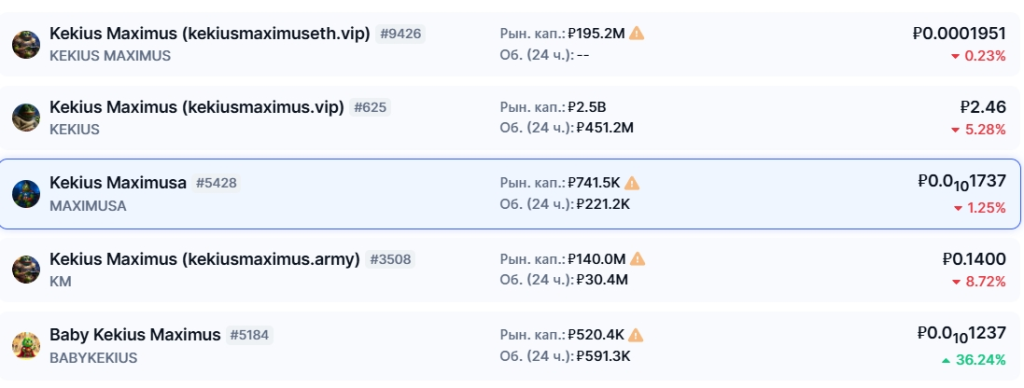Click warning icon next to ₽195.2M market cap

click(x=637, y=33)
